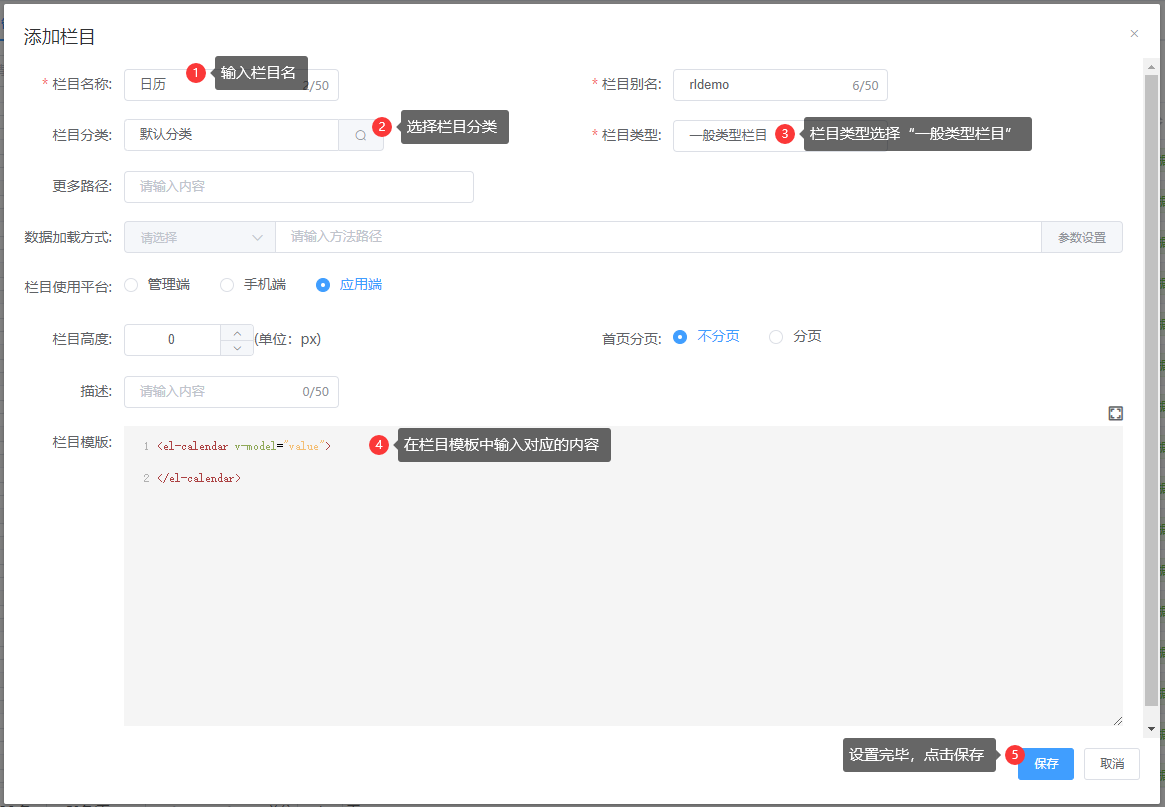
Task: Open the 数据加载方式 dropdown
Action: click(200, 237)
